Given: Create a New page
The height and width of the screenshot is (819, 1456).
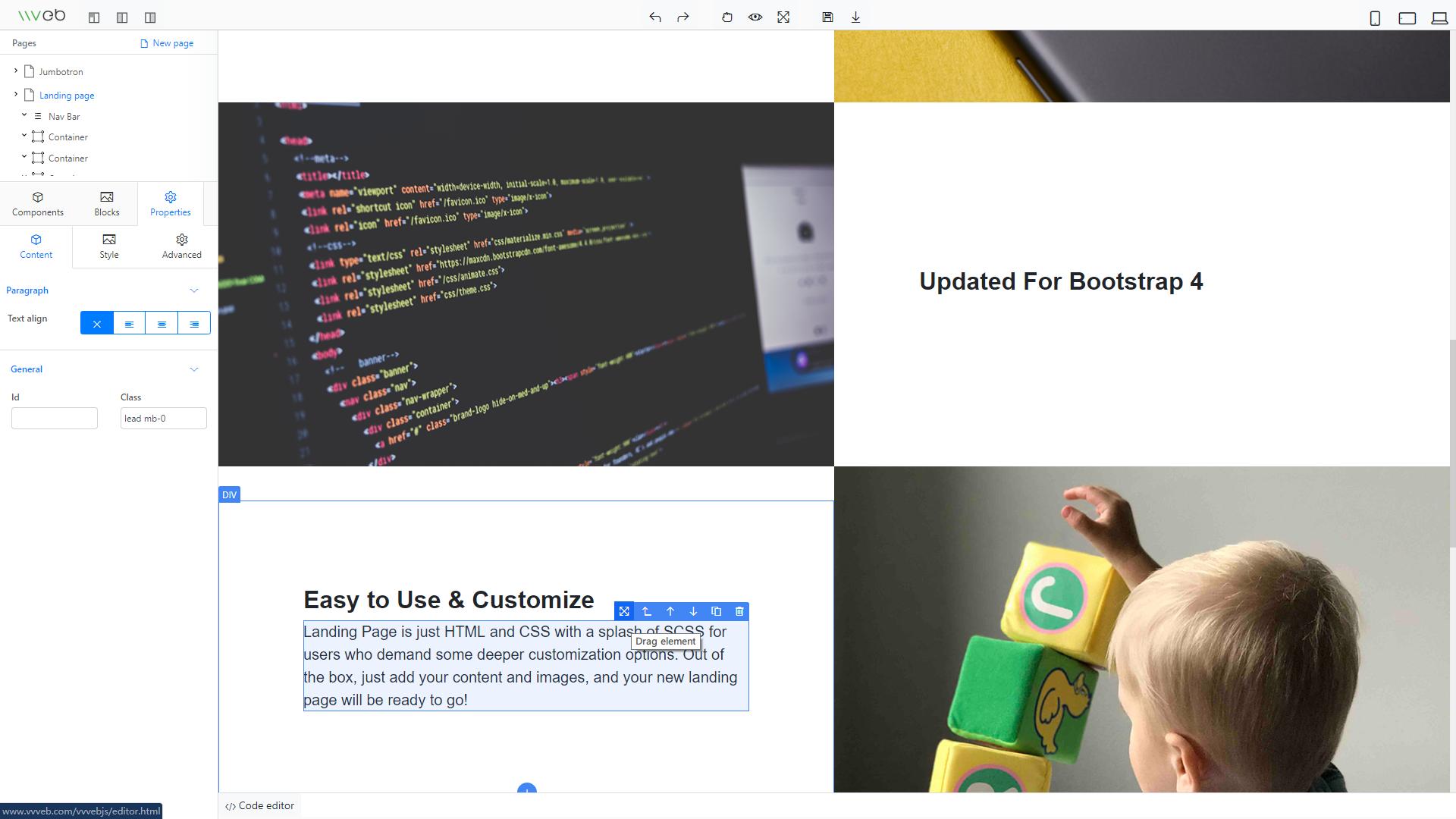Looking at the screenshot, I should 168,43.
